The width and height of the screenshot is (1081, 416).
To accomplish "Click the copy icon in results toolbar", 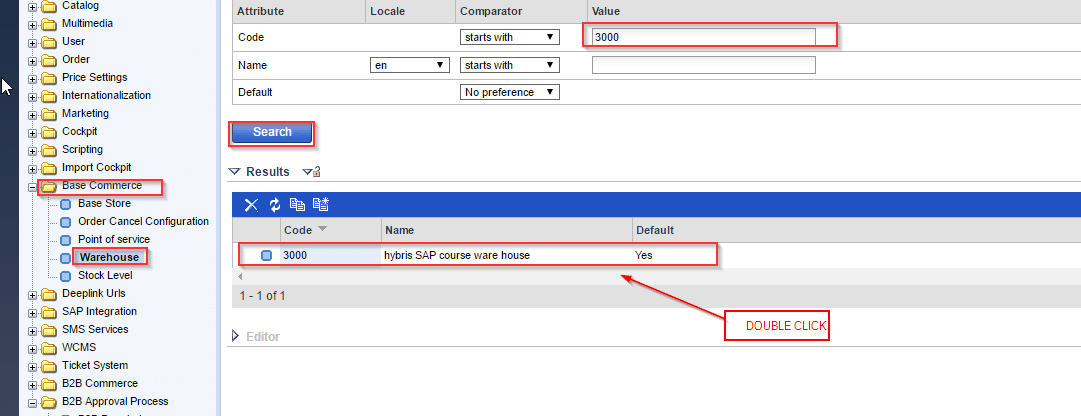I will pos(297,204).
